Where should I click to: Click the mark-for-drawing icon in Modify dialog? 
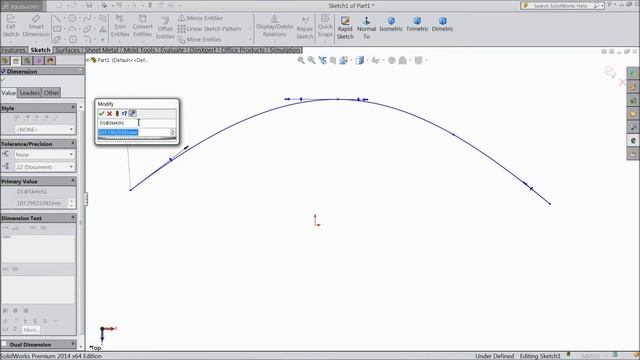coord(132,113)
